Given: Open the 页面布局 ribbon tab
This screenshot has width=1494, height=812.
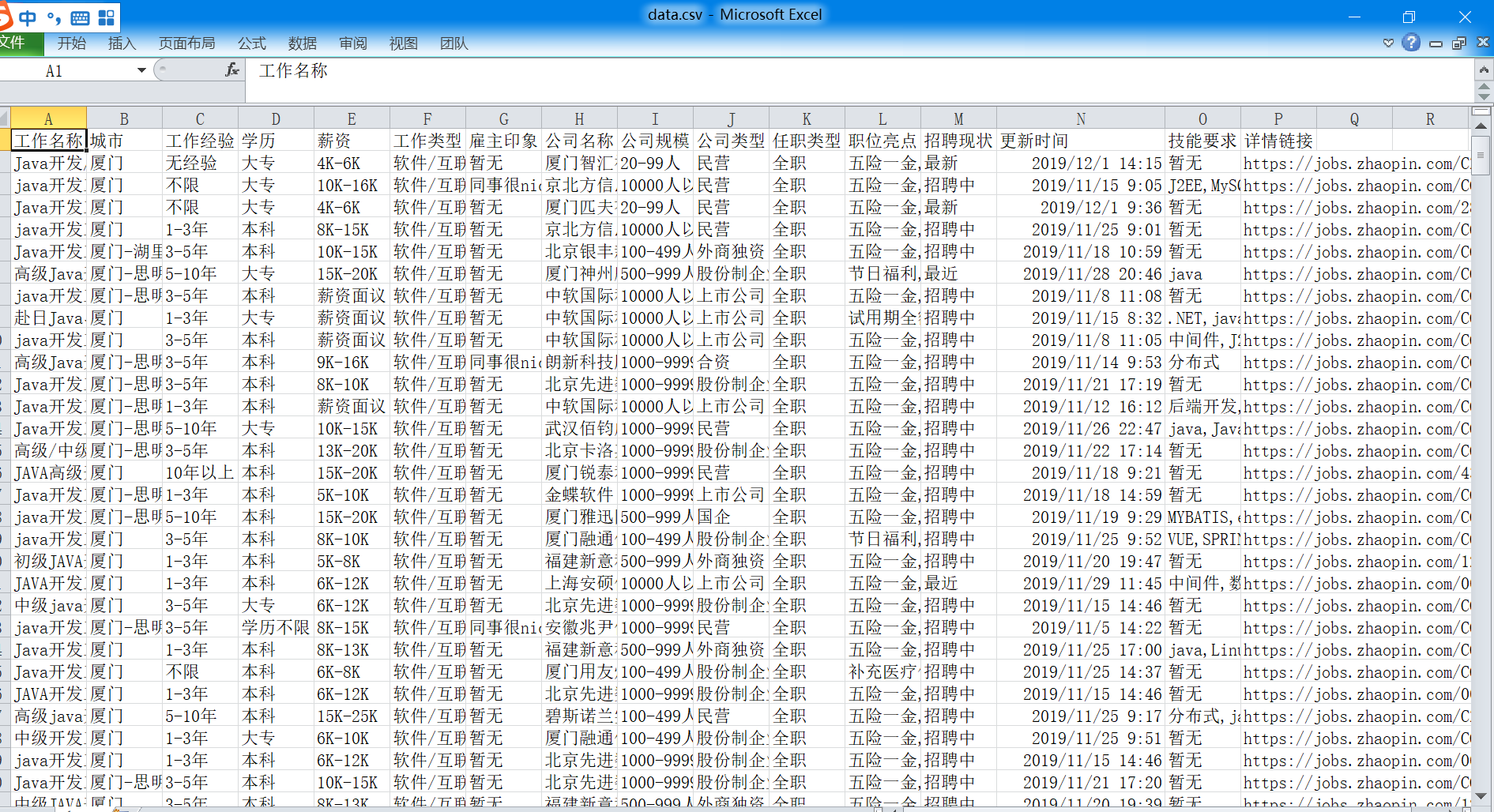Looking at the screenshot, I should (187, 43).
